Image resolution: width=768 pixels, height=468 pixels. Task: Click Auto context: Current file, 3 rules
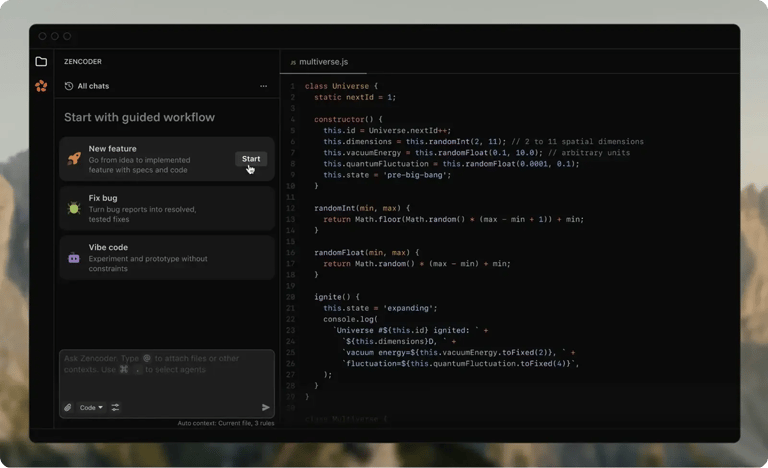(x=226, y=423)
